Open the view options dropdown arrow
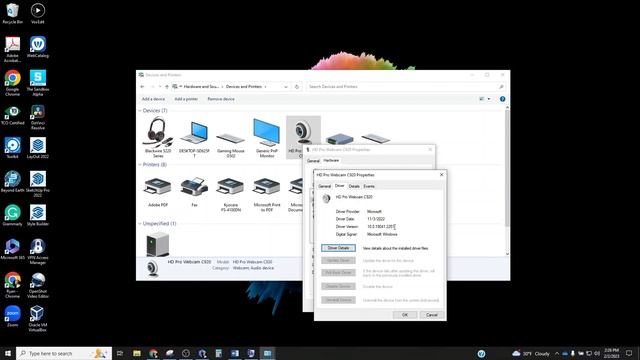Viewport: 640px width, 360px height. (489, 99)
